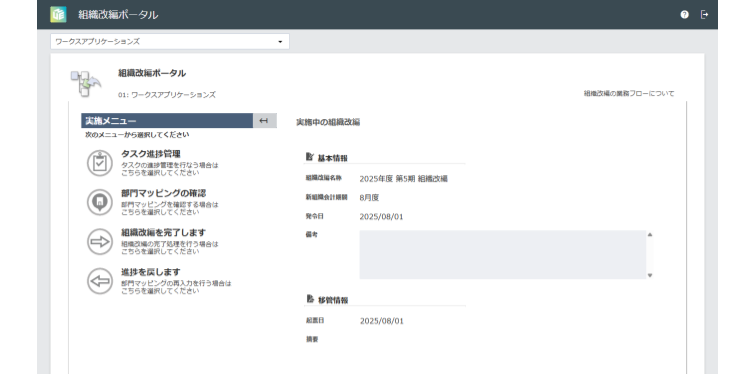755x374 pixels.
Task: Click the 01: ワークスアプリケーションズ subtitle
Action: 167,95
